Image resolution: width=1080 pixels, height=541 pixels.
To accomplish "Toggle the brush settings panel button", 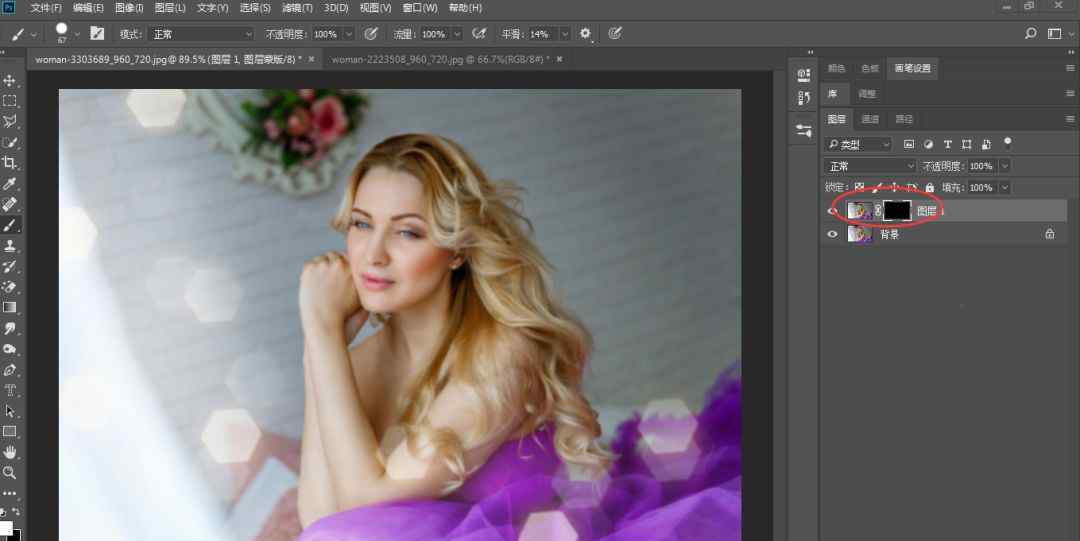I will 97,33.
